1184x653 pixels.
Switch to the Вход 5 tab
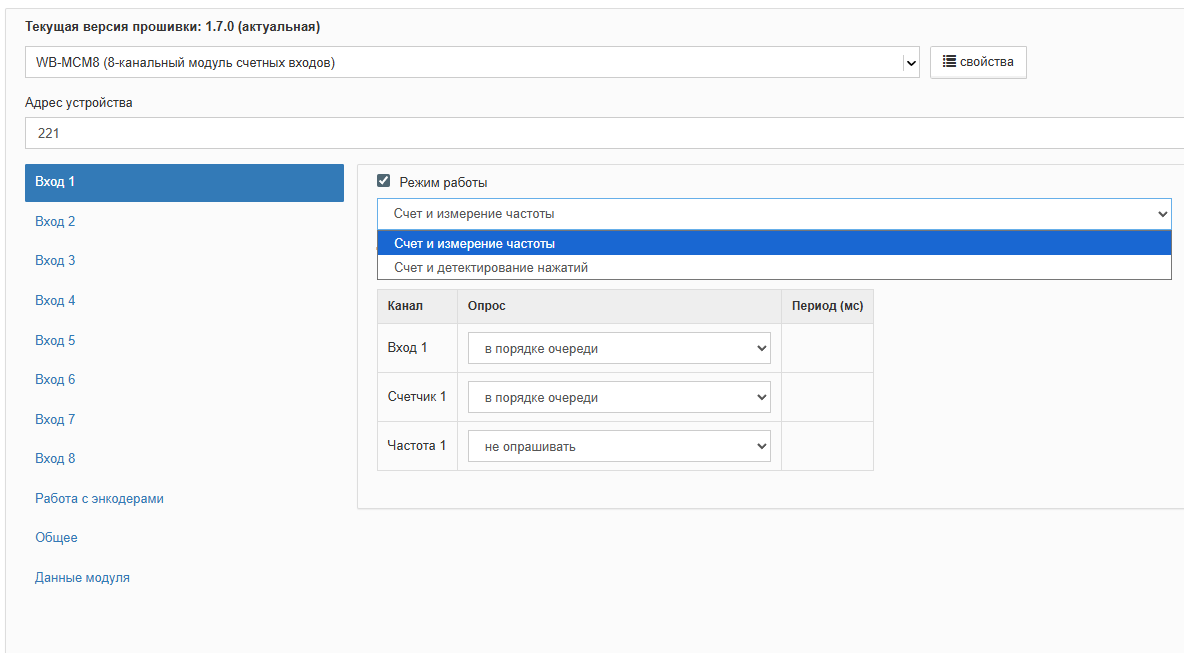55,341
